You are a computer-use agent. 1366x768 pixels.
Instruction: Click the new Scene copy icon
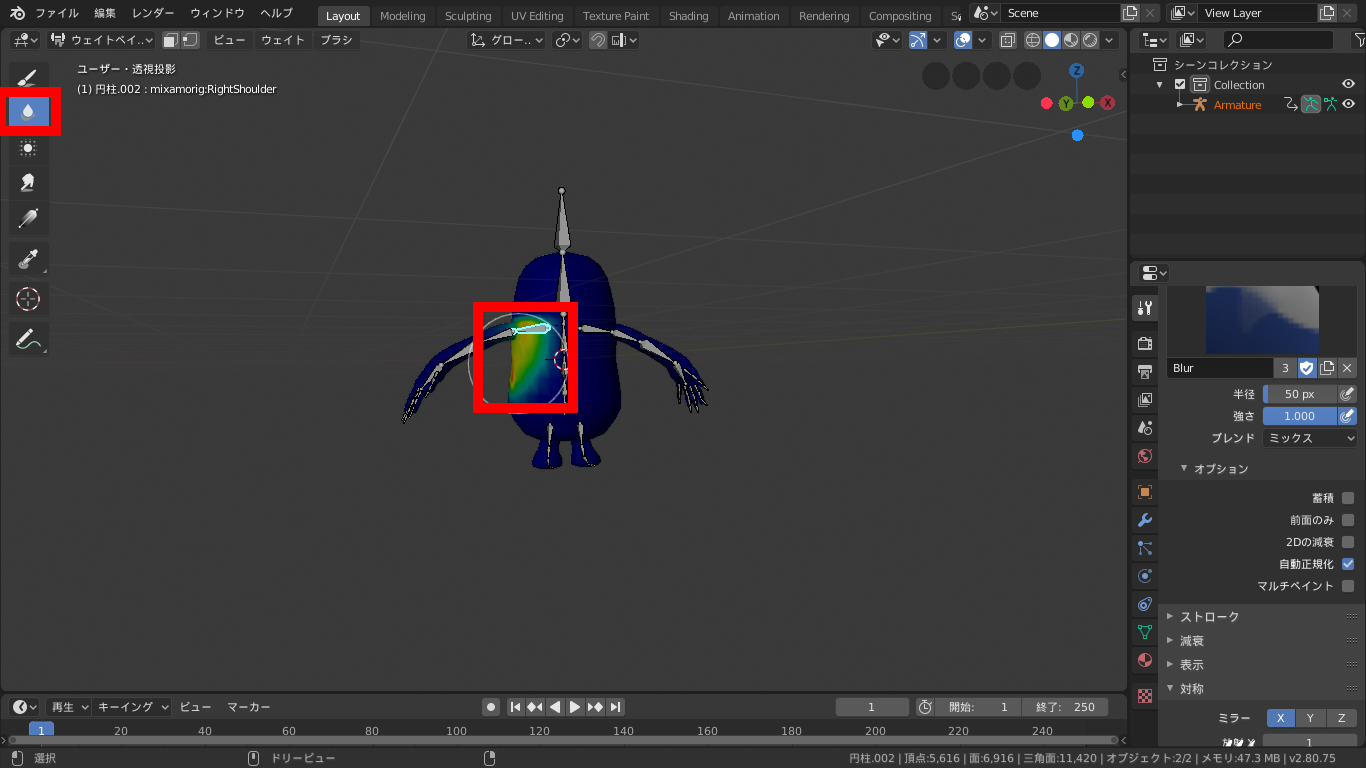pyautogui.click(x=1130, y=13)
